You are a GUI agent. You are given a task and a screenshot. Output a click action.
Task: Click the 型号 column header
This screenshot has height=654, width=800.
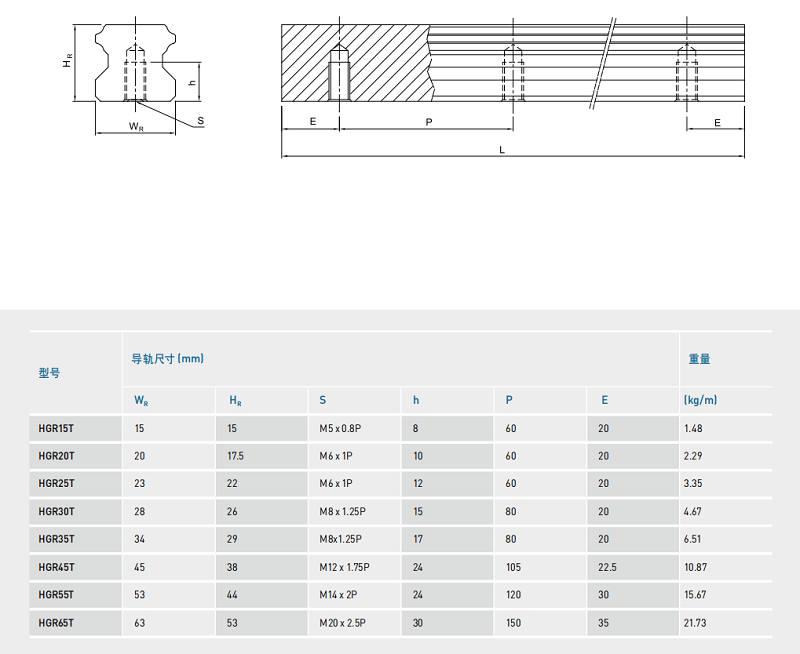[49, 373]
